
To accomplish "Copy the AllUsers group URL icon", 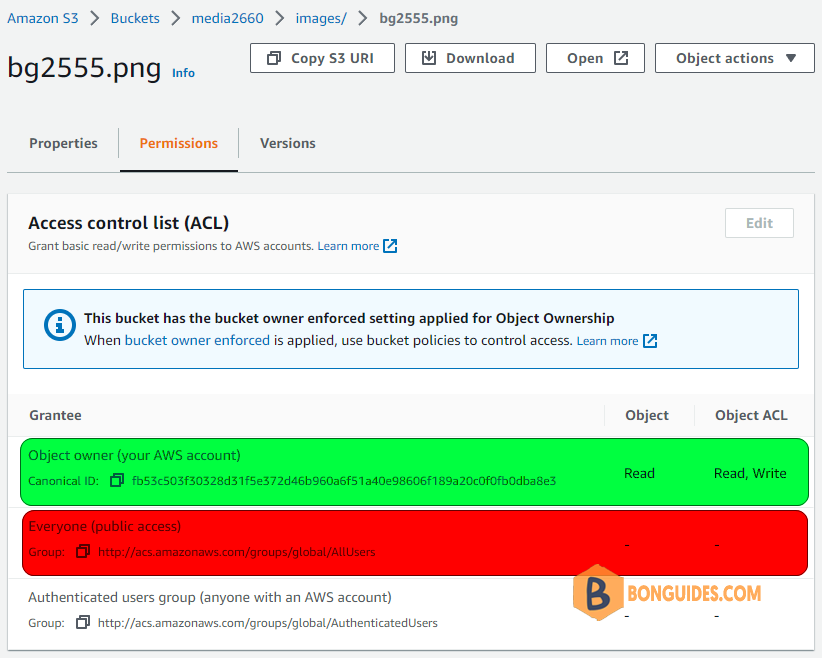I will click(x=83, y=552).
